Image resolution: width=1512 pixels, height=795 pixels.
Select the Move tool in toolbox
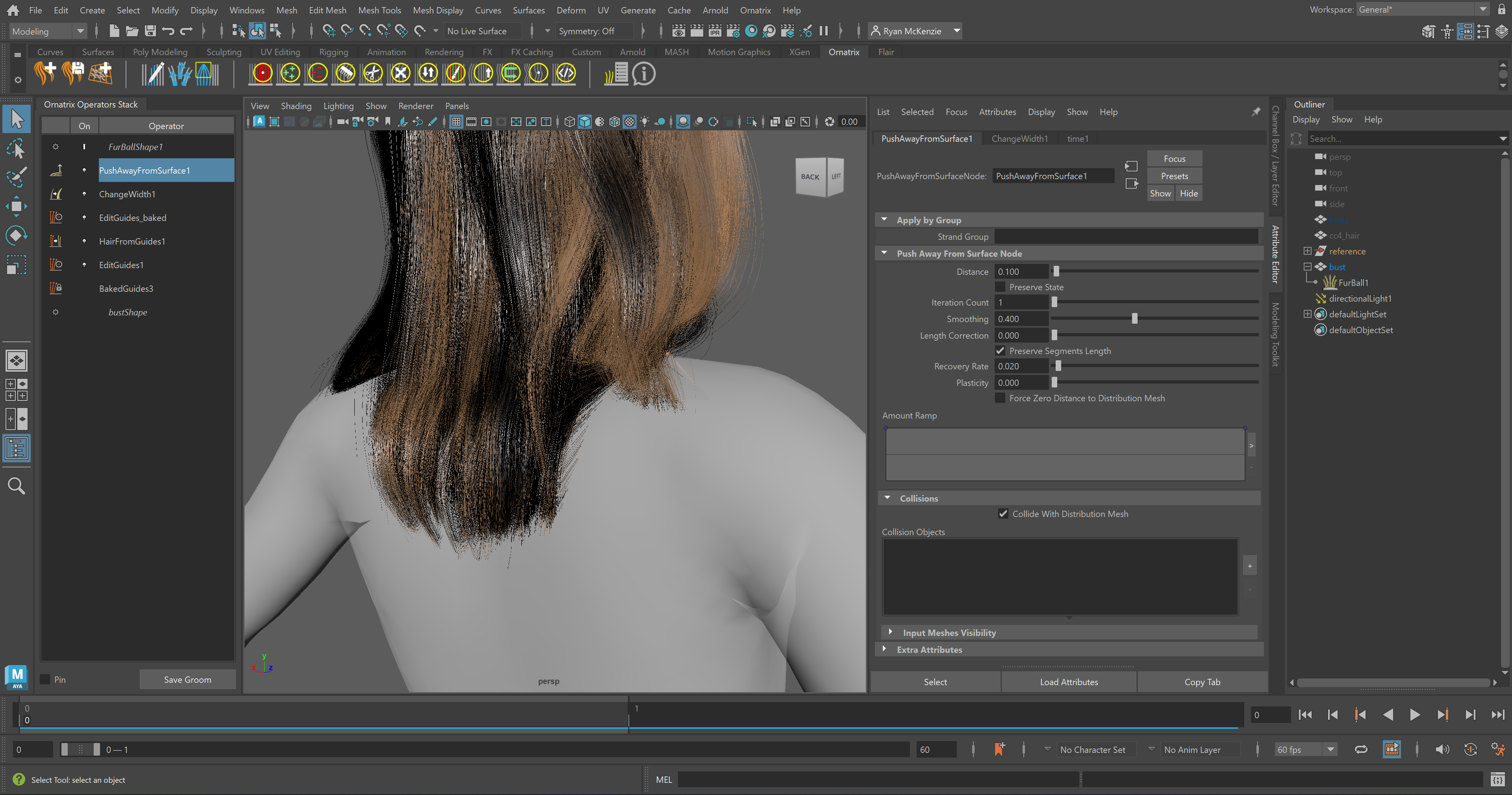[x=17, y=206]
